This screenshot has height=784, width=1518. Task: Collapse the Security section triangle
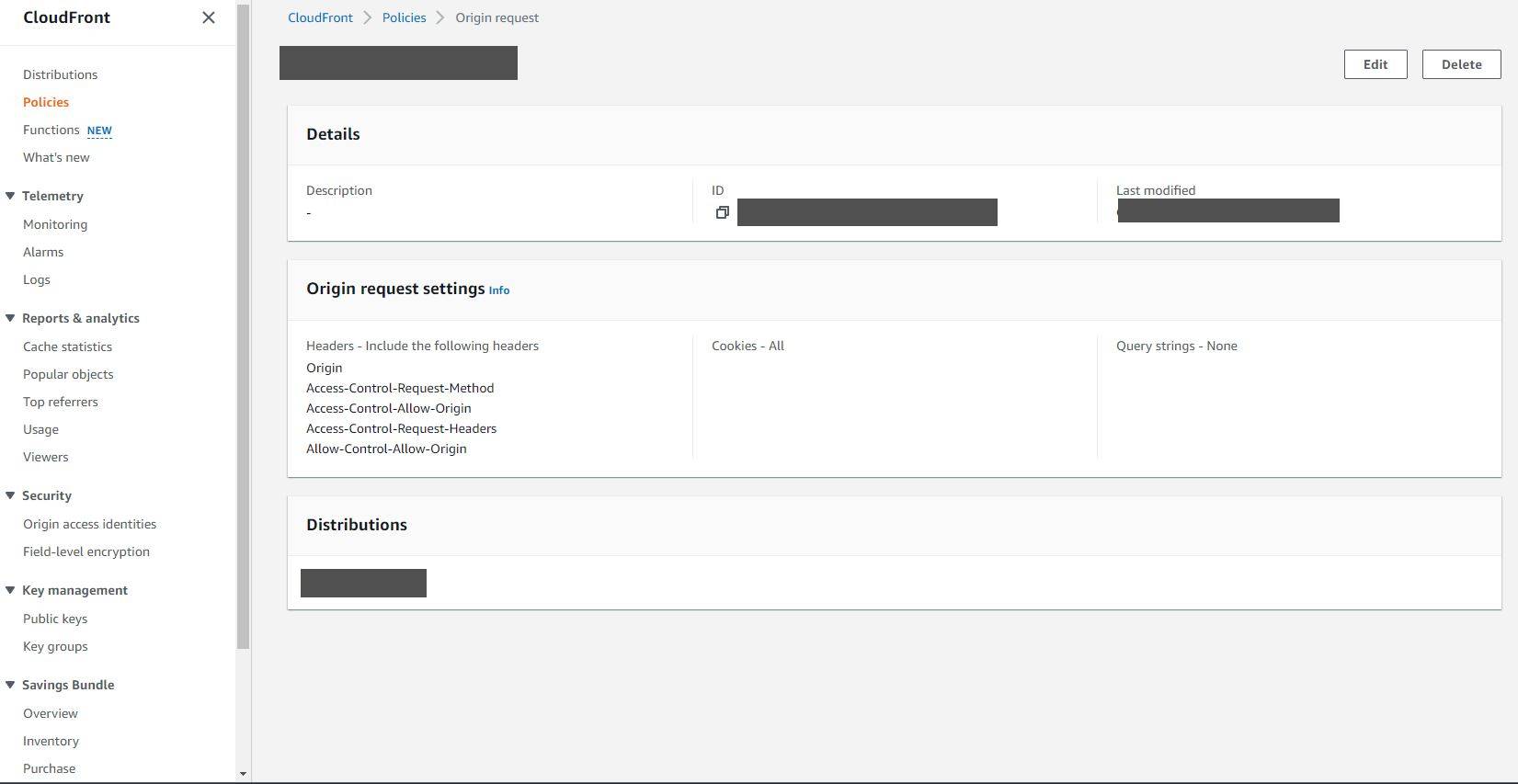pos(10,495)
